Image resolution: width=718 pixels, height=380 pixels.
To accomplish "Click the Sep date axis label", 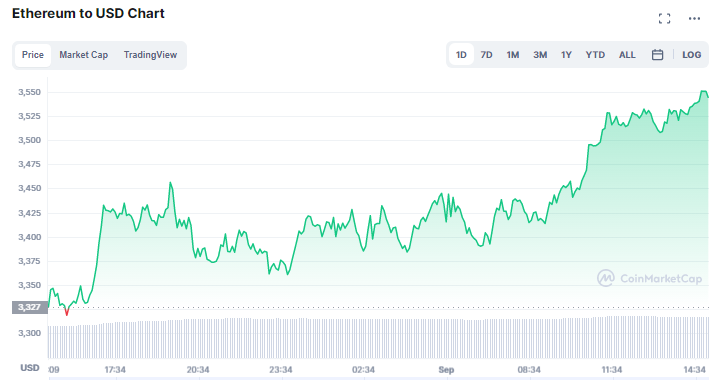I will (x=446, y=369).
